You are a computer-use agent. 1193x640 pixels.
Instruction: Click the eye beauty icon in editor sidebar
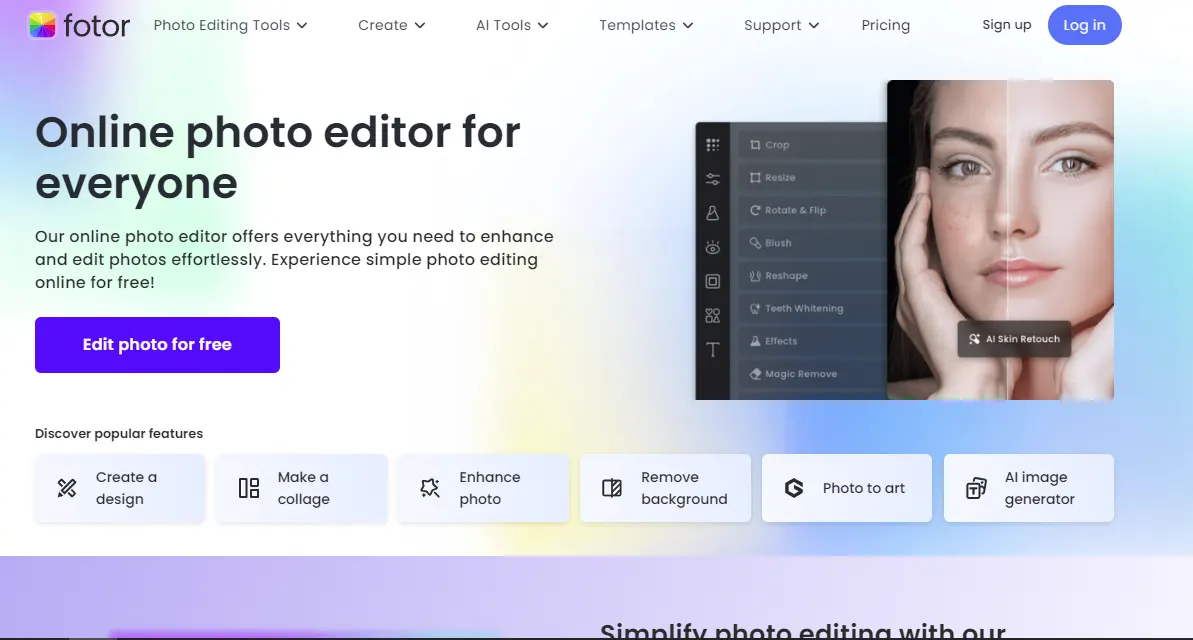712,247
